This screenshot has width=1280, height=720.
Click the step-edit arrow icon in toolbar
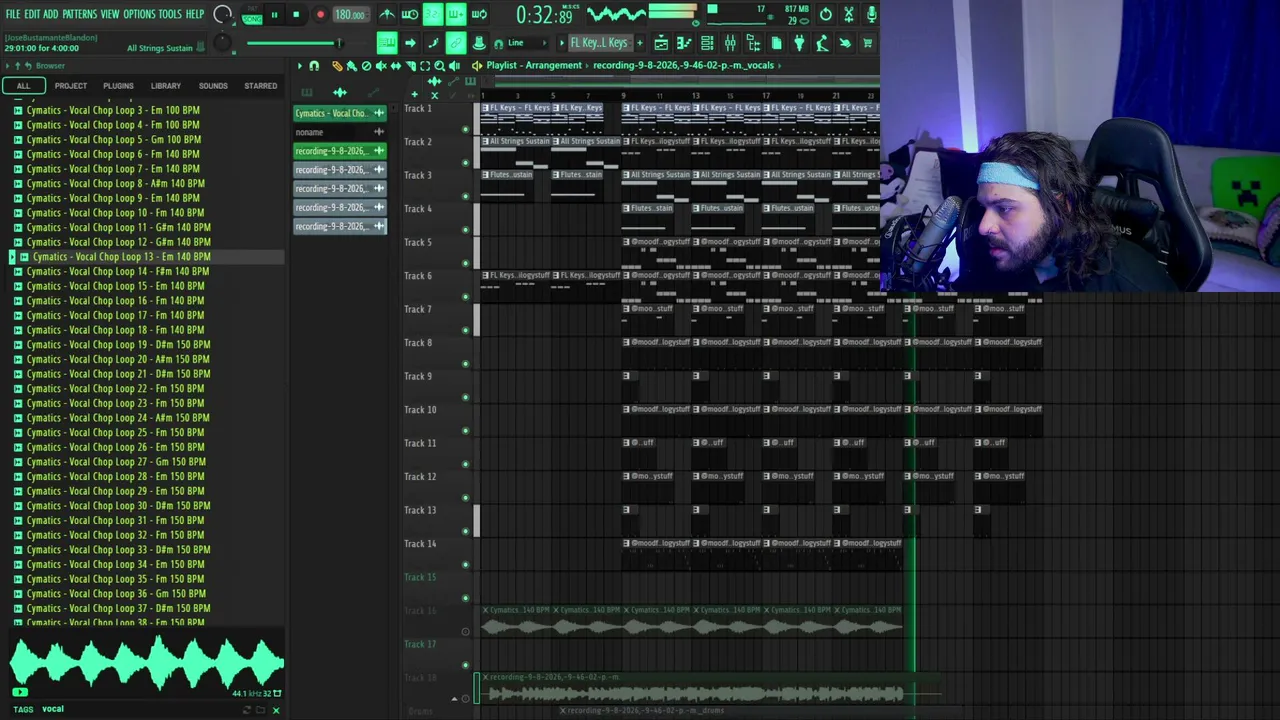(410, 43)
